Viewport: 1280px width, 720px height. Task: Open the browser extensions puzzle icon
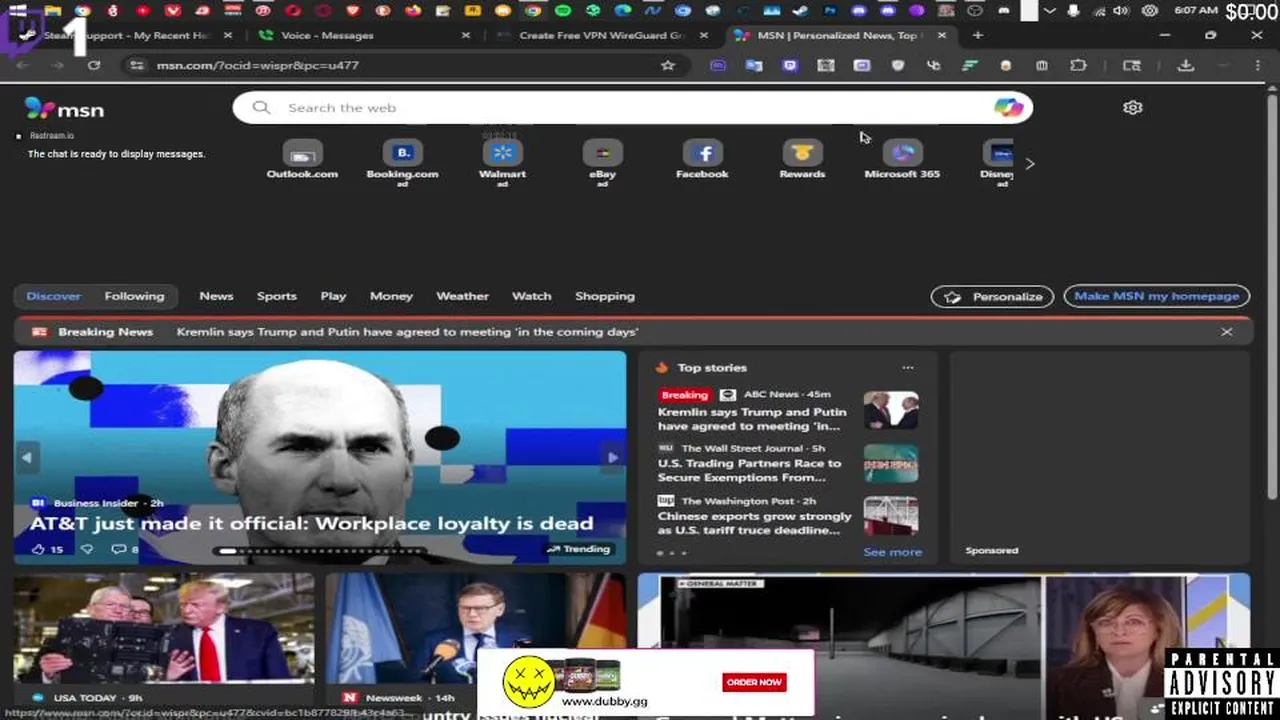1078,65
